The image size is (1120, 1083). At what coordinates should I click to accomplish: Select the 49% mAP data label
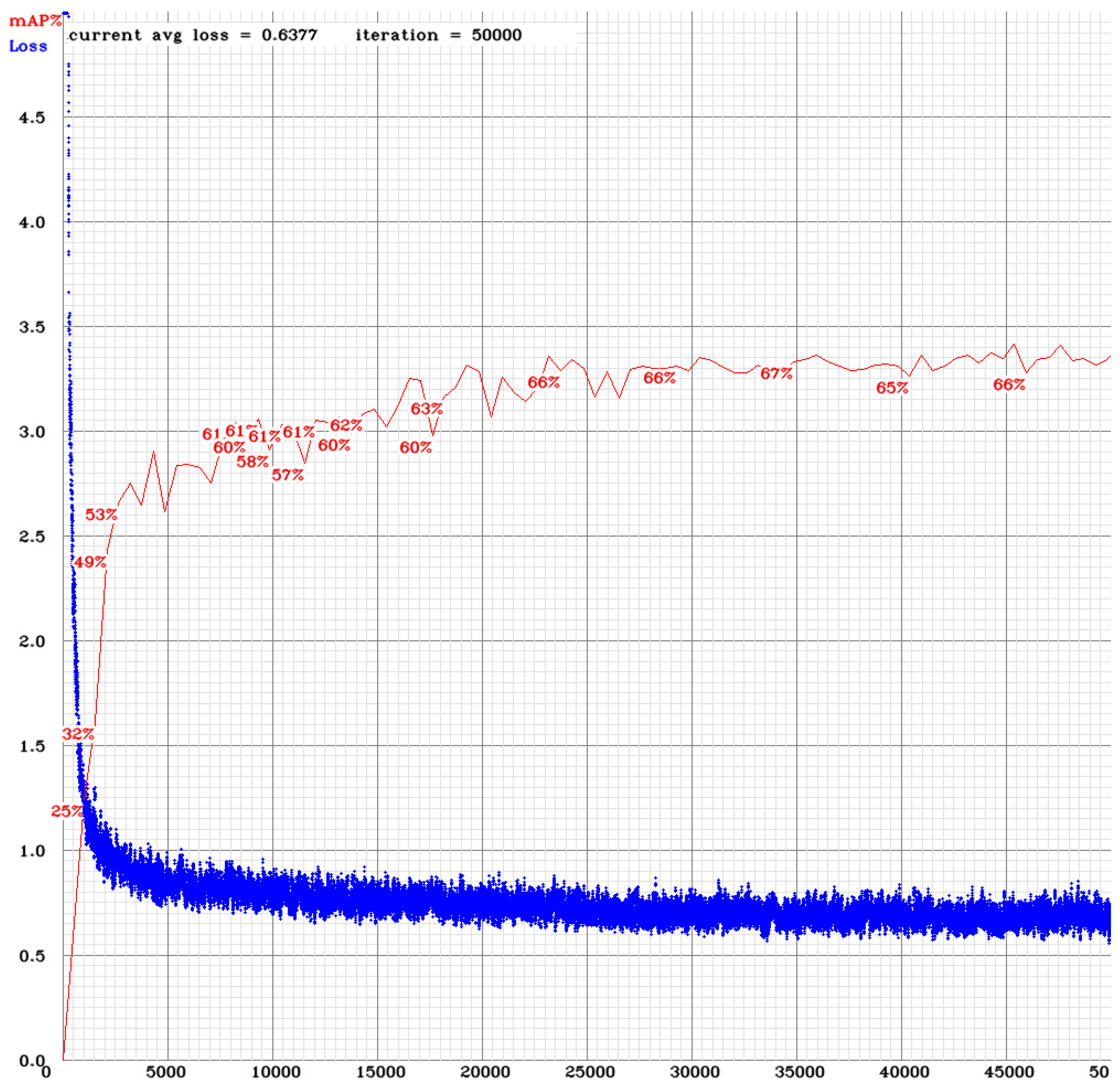90,562
